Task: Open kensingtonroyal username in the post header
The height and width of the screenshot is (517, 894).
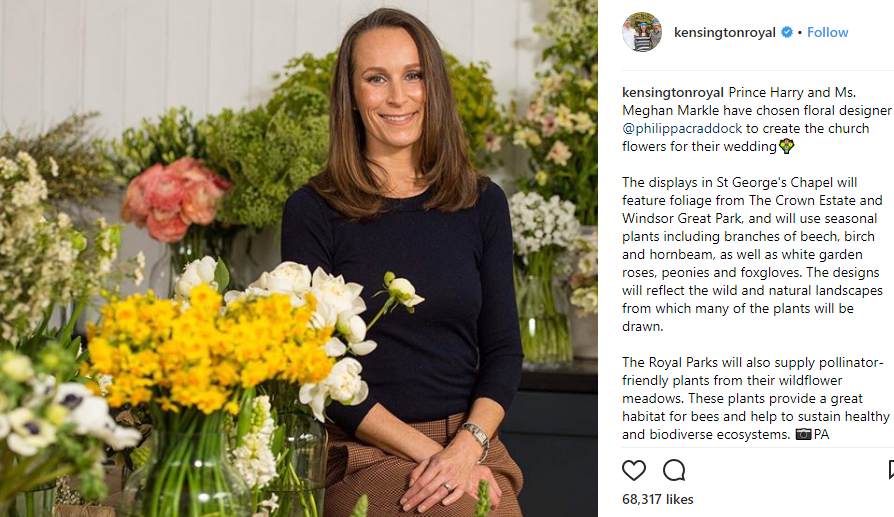Action: (725, 32)
